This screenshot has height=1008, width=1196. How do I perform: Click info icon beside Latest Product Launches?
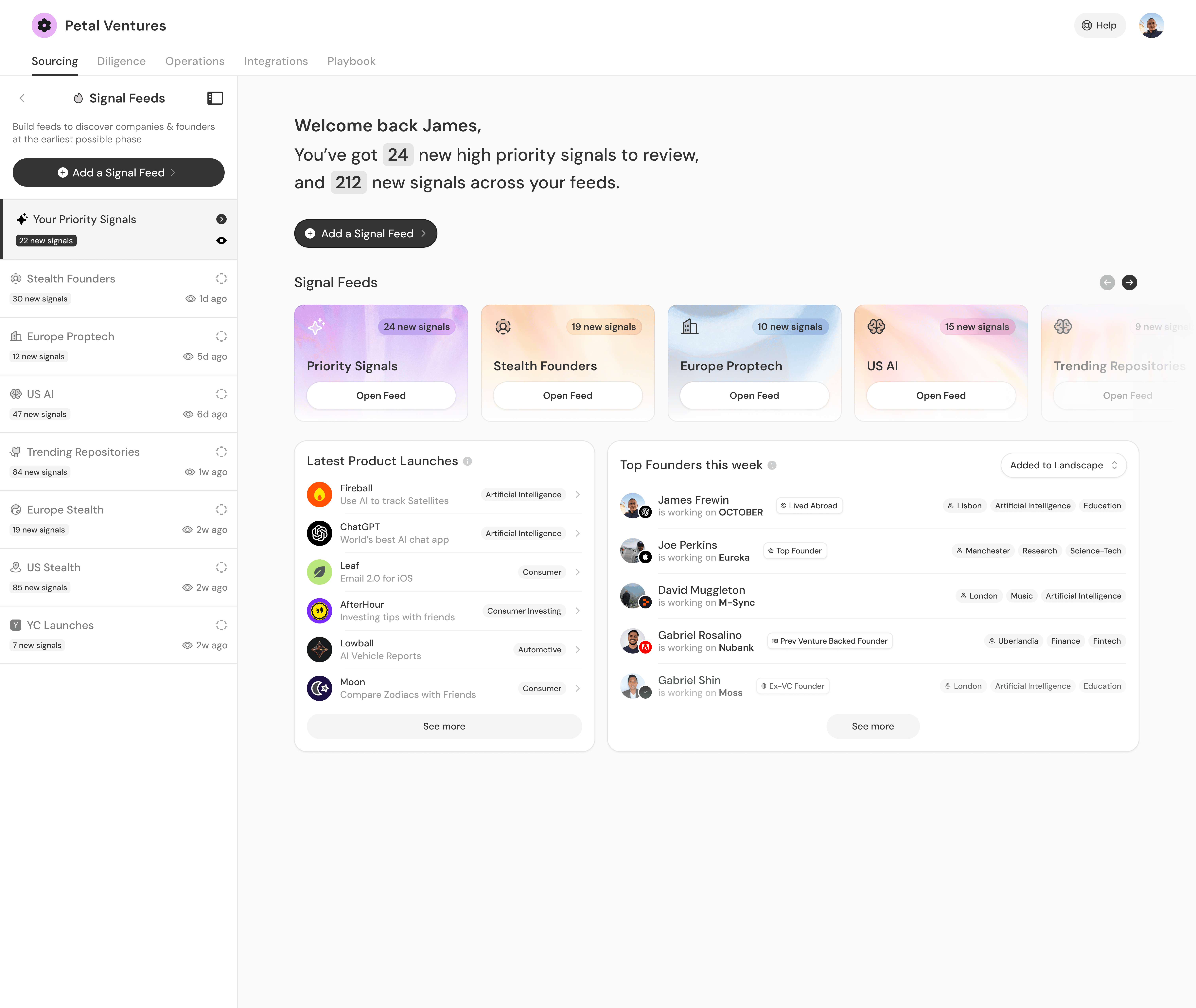[x=467, y=461]
